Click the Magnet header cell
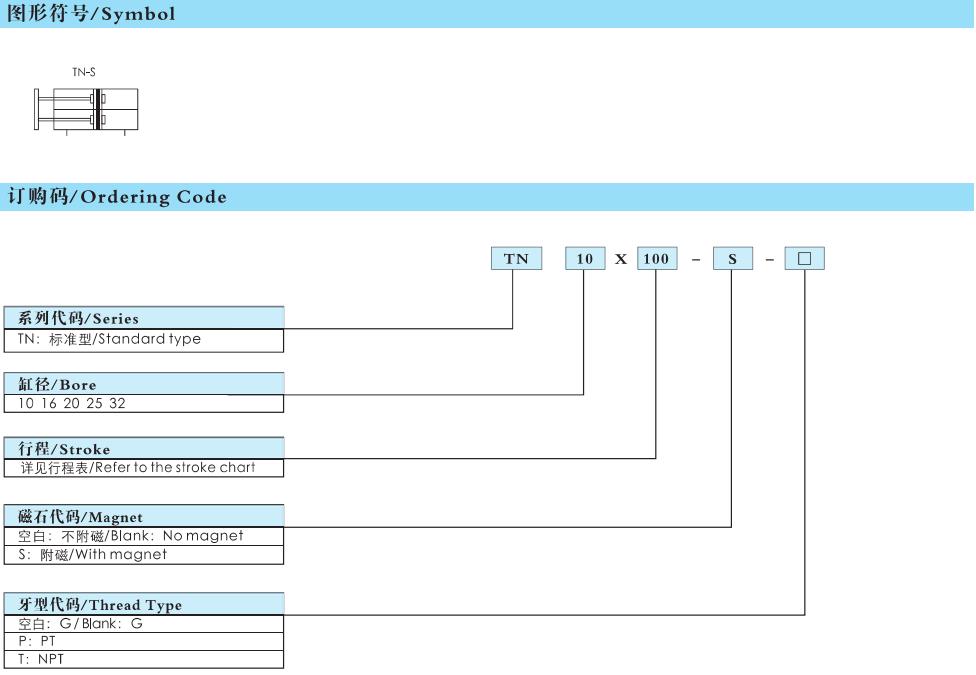 pyautogui.click(x=143, y=517)
